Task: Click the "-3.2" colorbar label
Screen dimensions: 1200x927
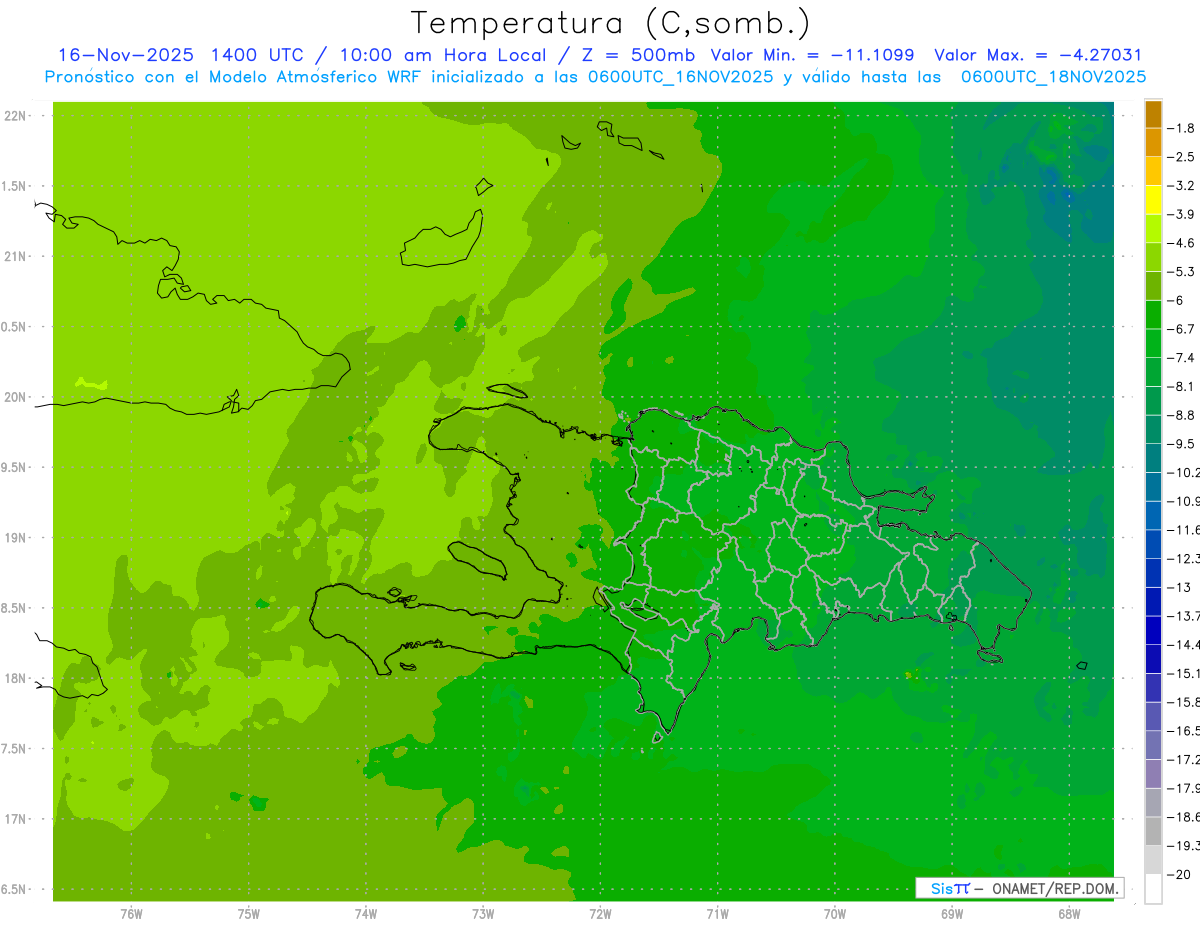Action: tap(1181, 186)
